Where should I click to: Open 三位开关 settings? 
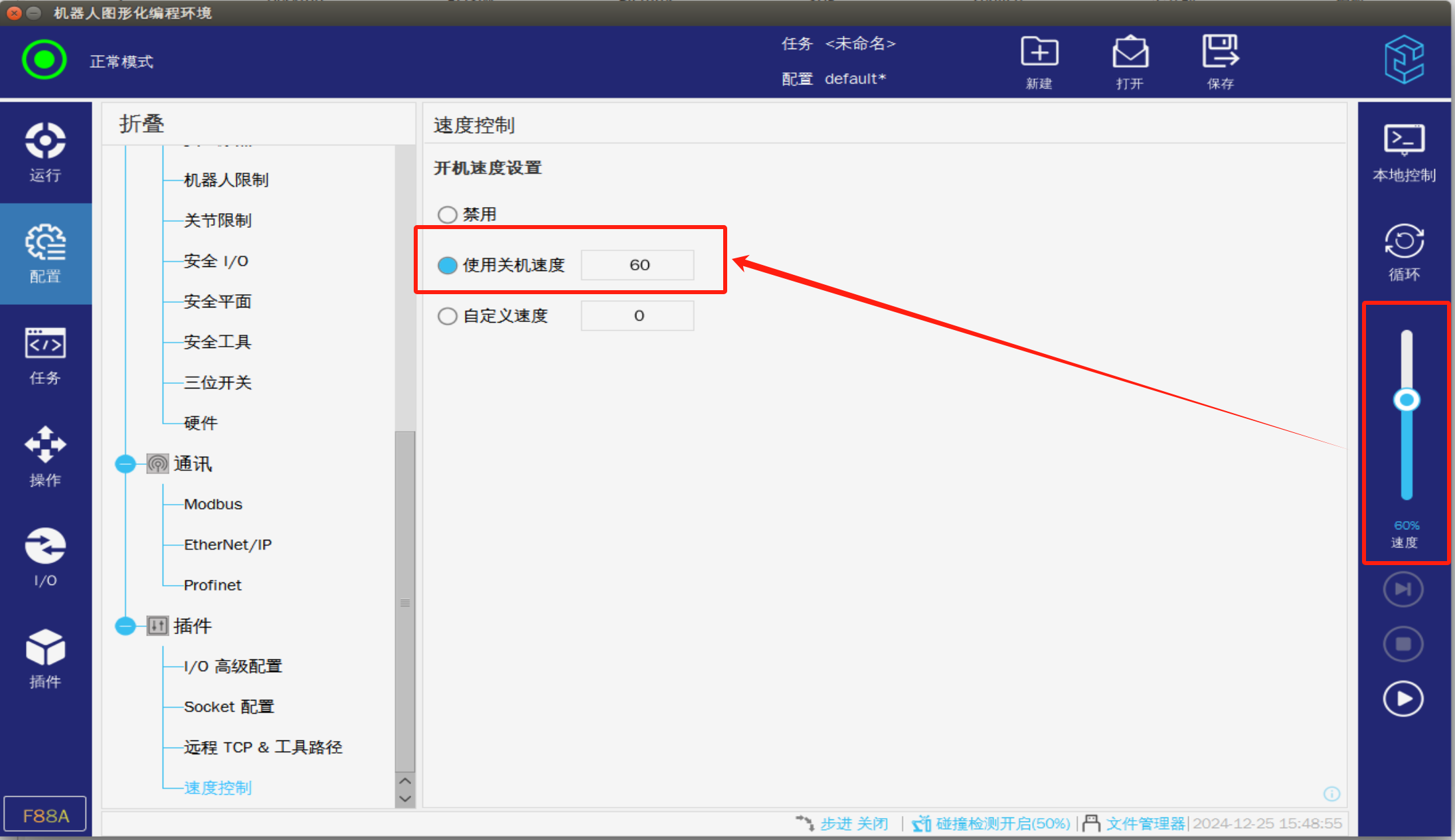coord(218,382)
